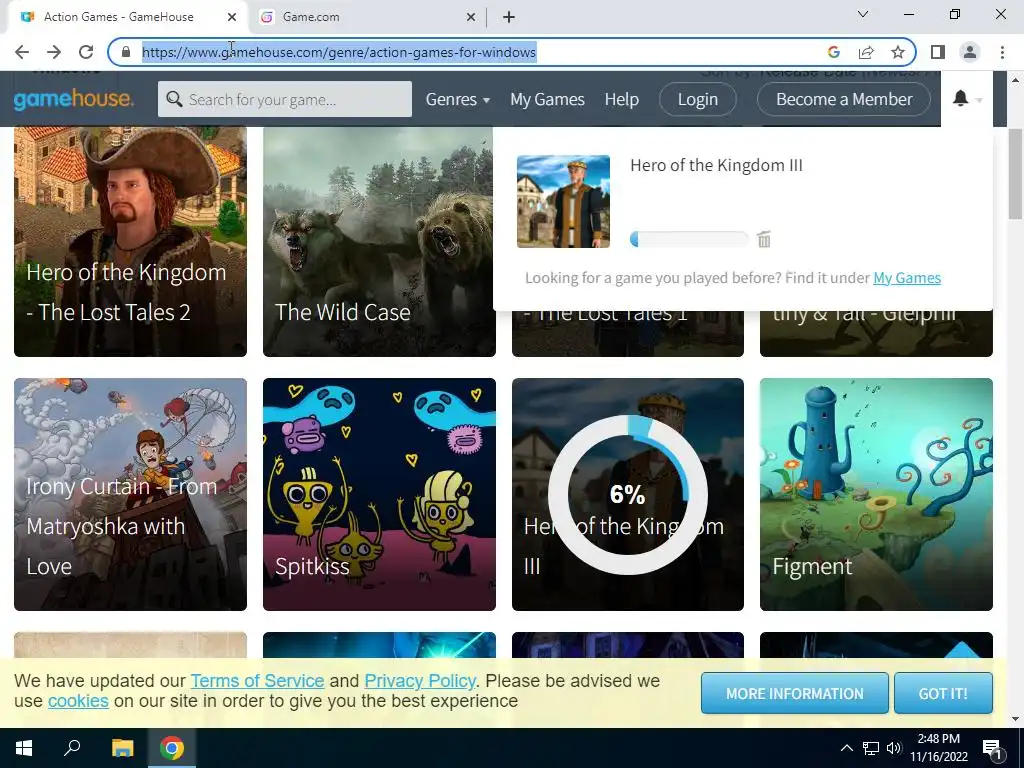This screenshot has height=768, width=1024.
Task: Click the browser address bar URL
Action: [x=339, y=52]
